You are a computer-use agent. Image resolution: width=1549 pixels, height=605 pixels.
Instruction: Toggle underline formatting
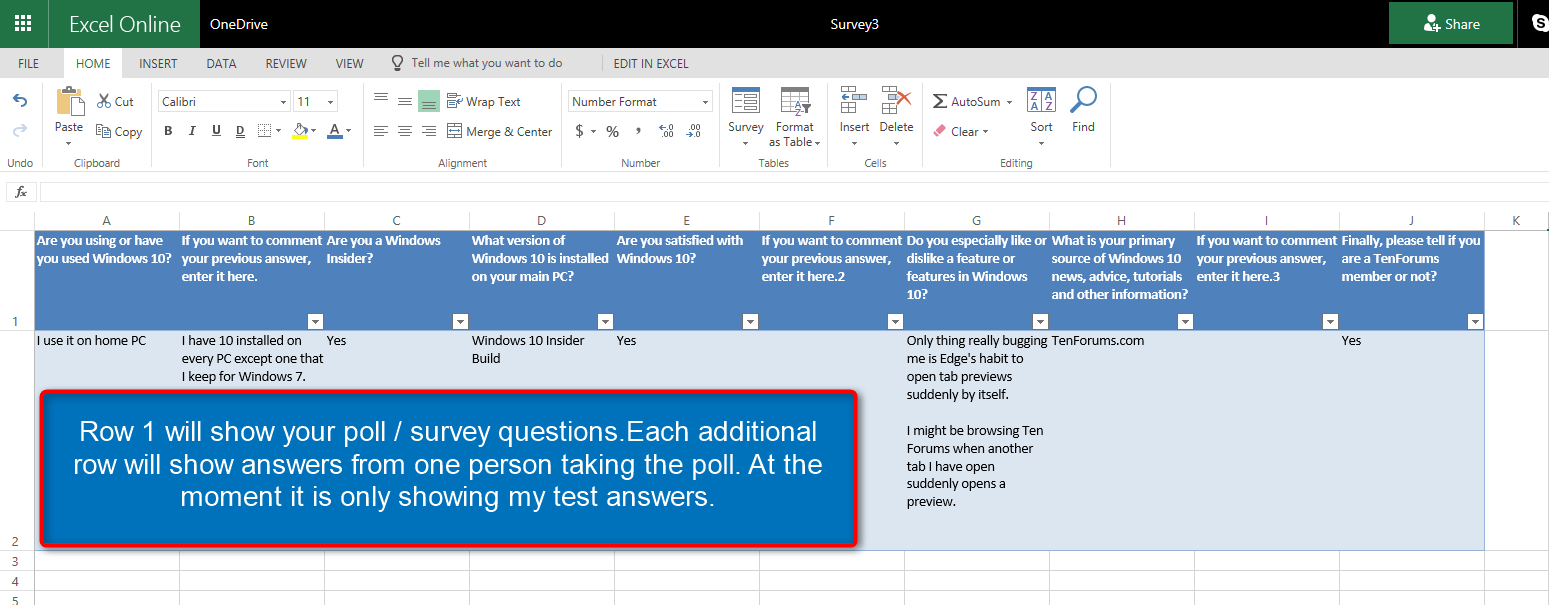tap(215, 131)
